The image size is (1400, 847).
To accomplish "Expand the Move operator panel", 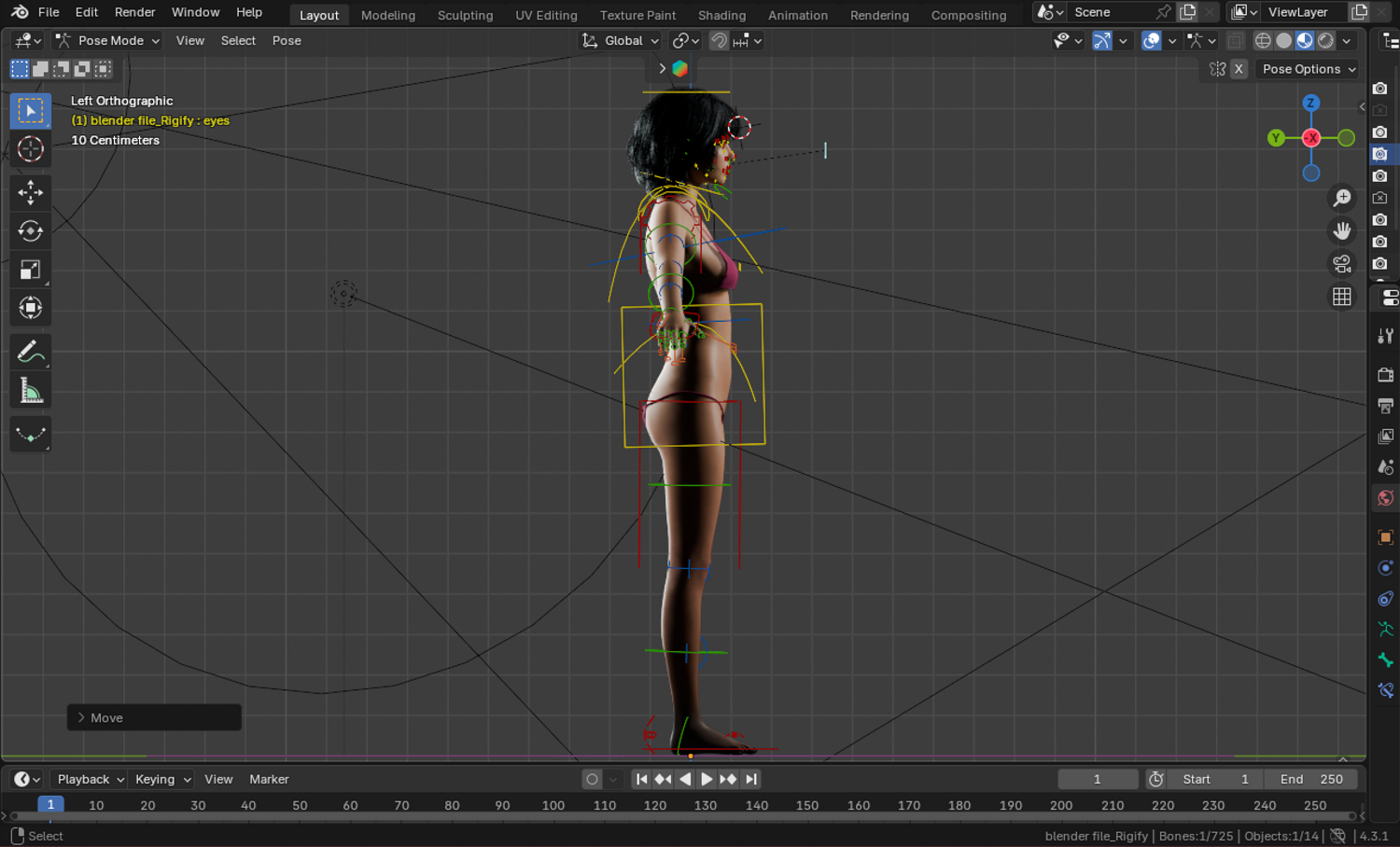I will (x=154, y=717).
